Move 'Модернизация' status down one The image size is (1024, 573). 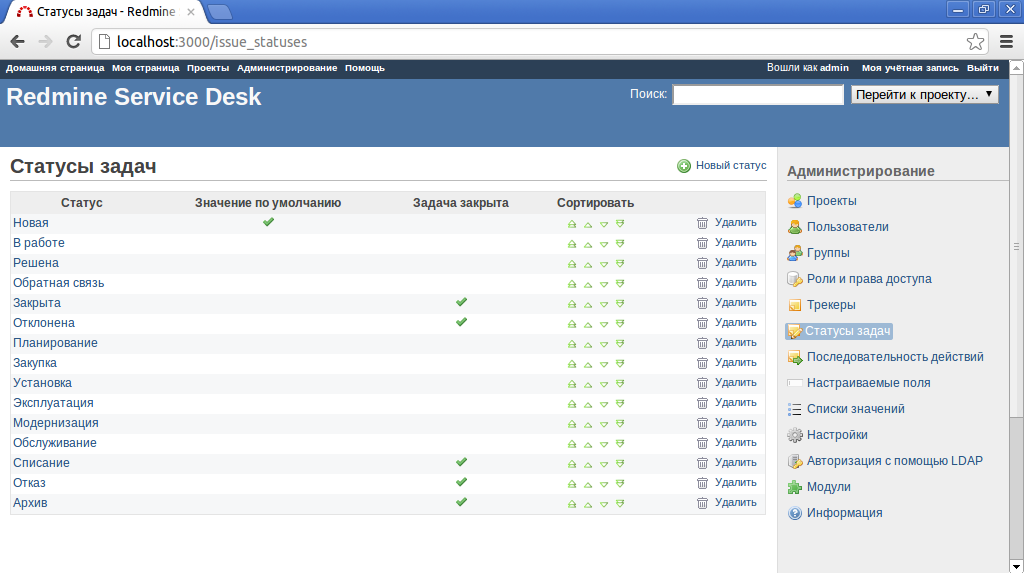pyautogui.click(x=604, y=423)
